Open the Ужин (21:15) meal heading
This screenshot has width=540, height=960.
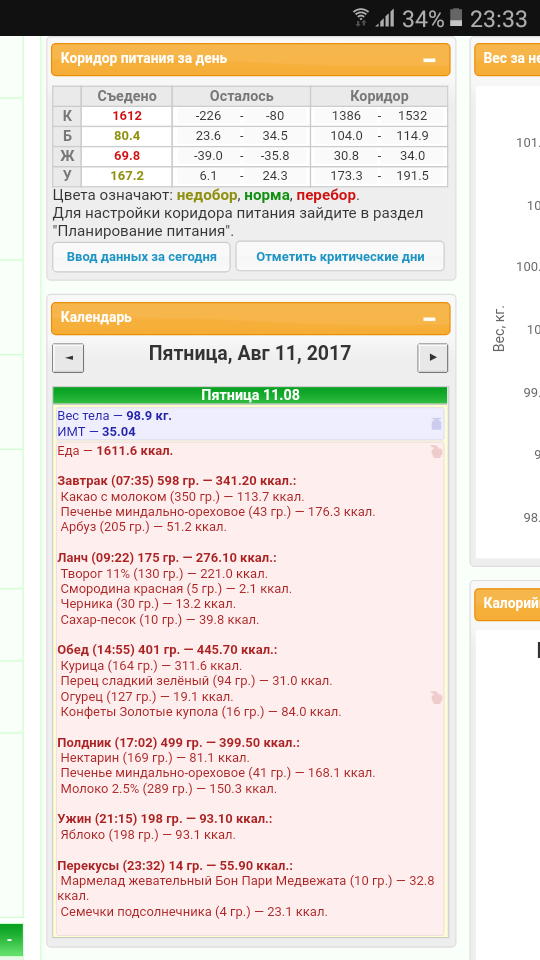coord(165,819)
